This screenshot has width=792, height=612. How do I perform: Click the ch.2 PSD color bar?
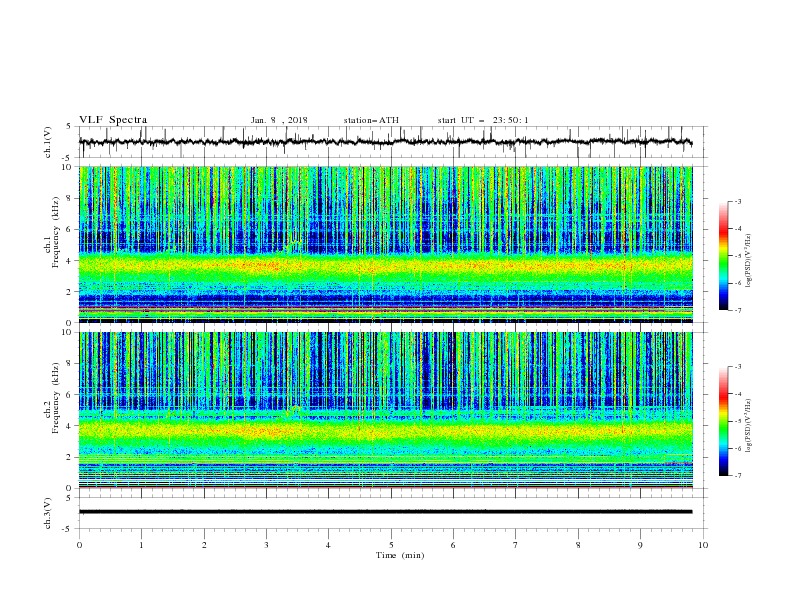(724, 421)
